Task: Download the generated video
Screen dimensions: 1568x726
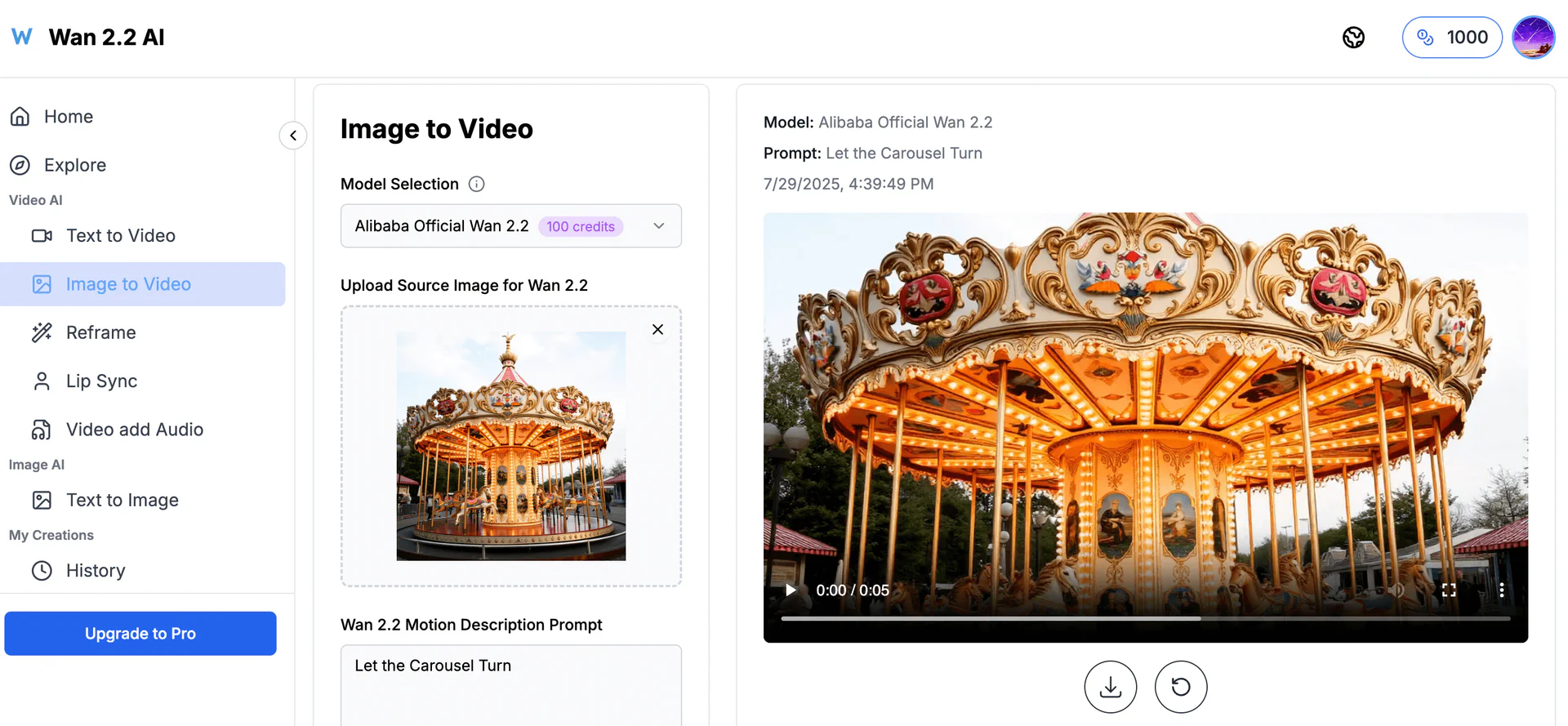Action: 1111,687
